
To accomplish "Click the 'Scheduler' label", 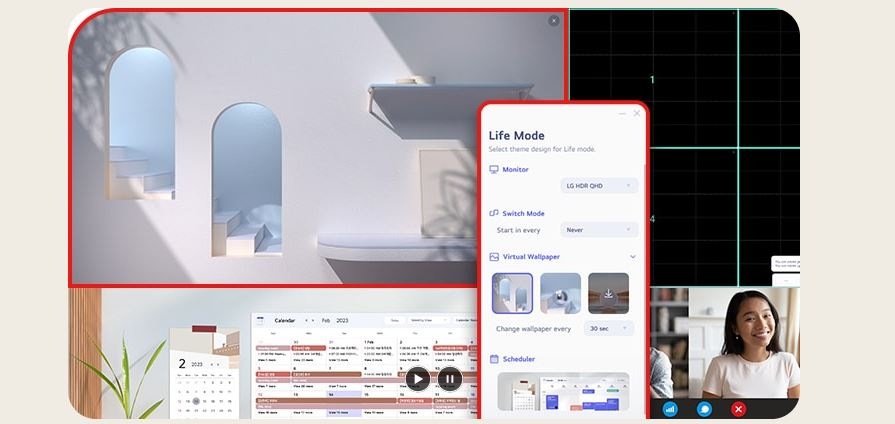I will pos(519,359).
